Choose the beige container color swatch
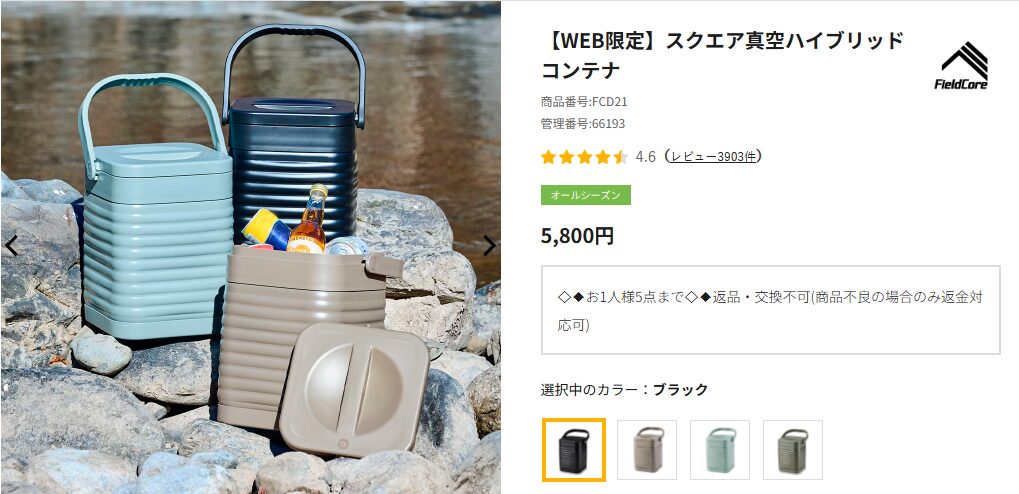Viewport: 1019px width, 494px height. click(x=647, y=450)
